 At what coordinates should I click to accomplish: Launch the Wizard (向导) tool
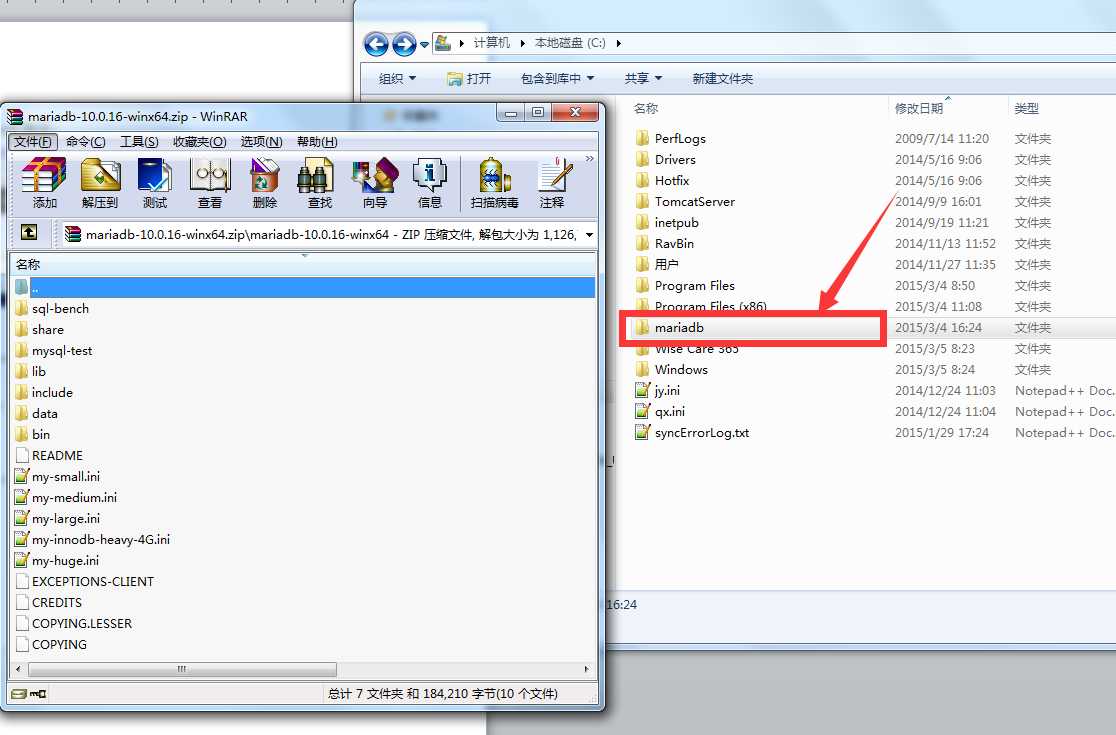(x=375, y=184)
